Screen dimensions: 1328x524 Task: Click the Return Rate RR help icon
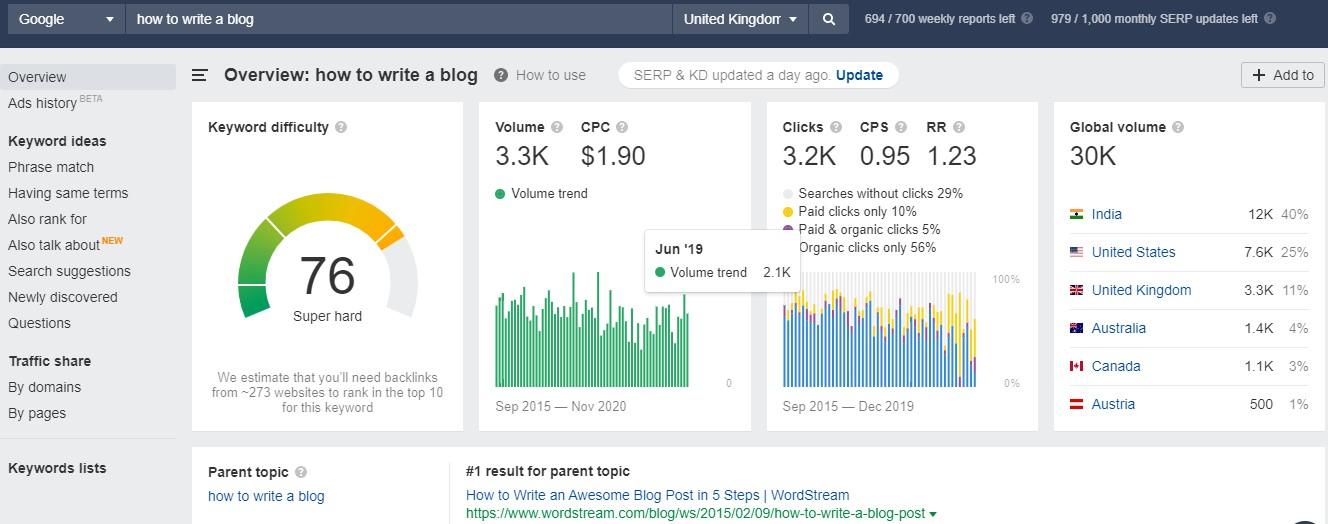tap(959, 127)
